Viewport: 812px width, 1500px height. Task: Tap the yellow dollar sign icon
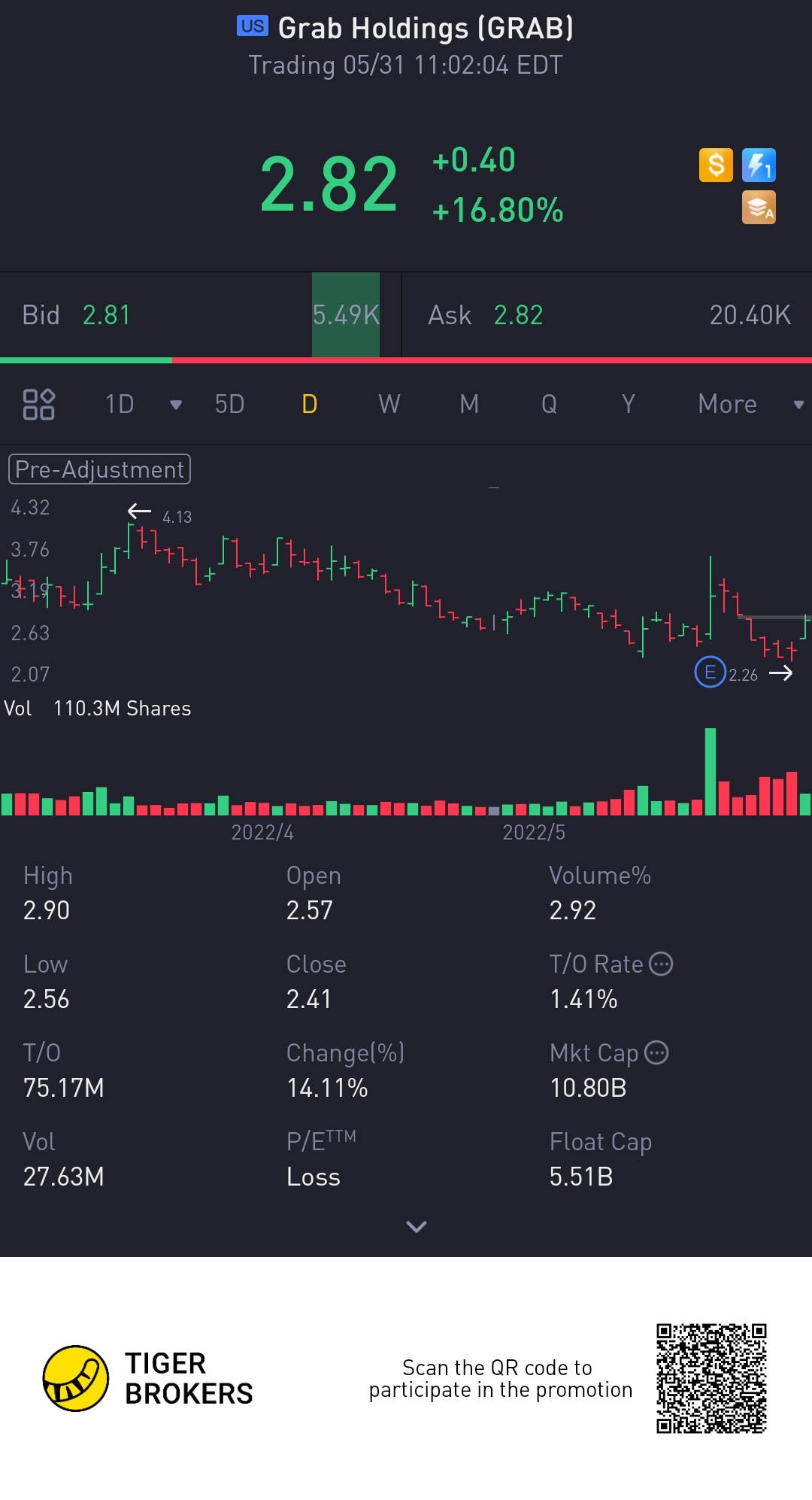pyautogui.click(x=716, y=165)
